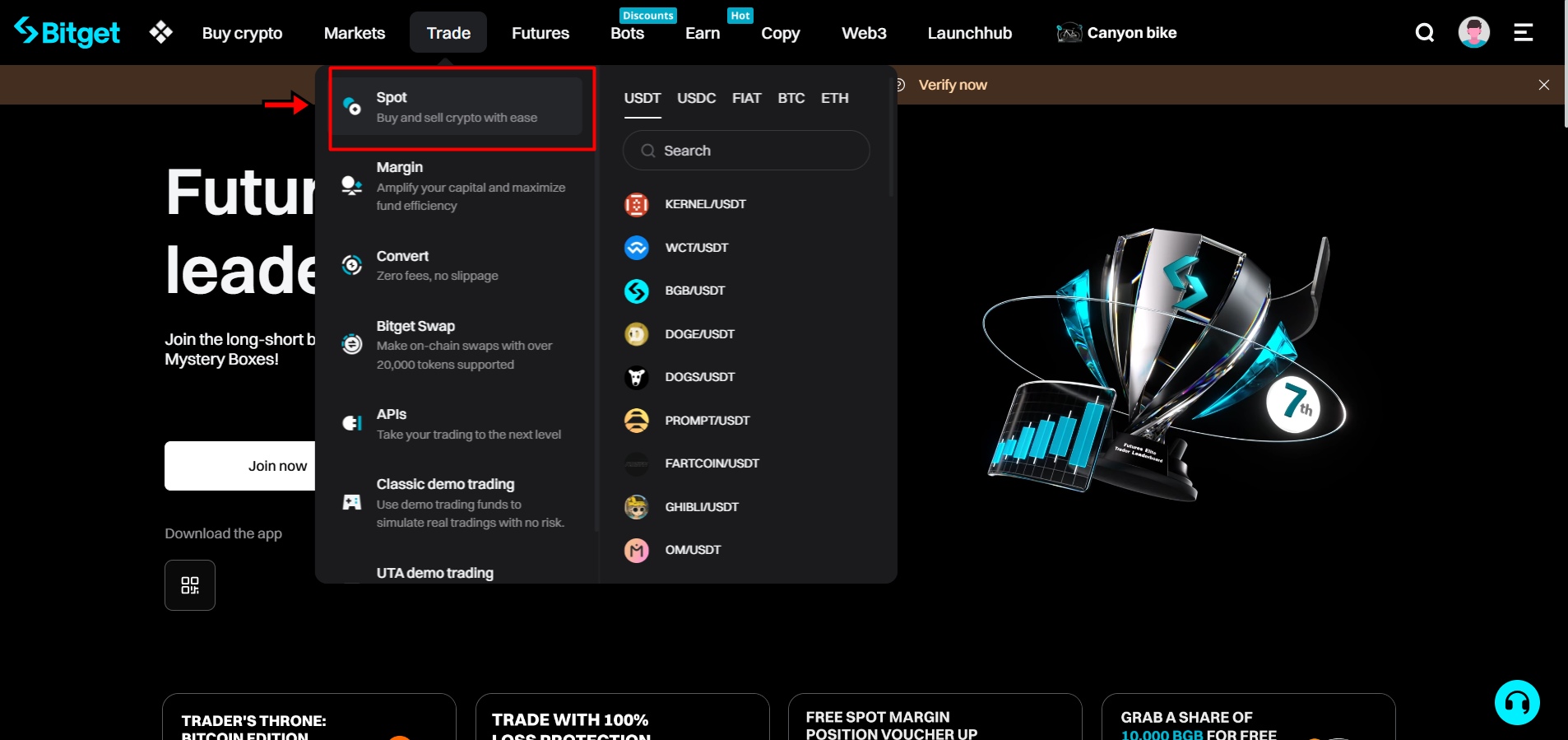Image resolution: width=1568 pixels, height=740 pixels.
Task: Switch to the FIAT pairs tab
Action: pos(747,98)
